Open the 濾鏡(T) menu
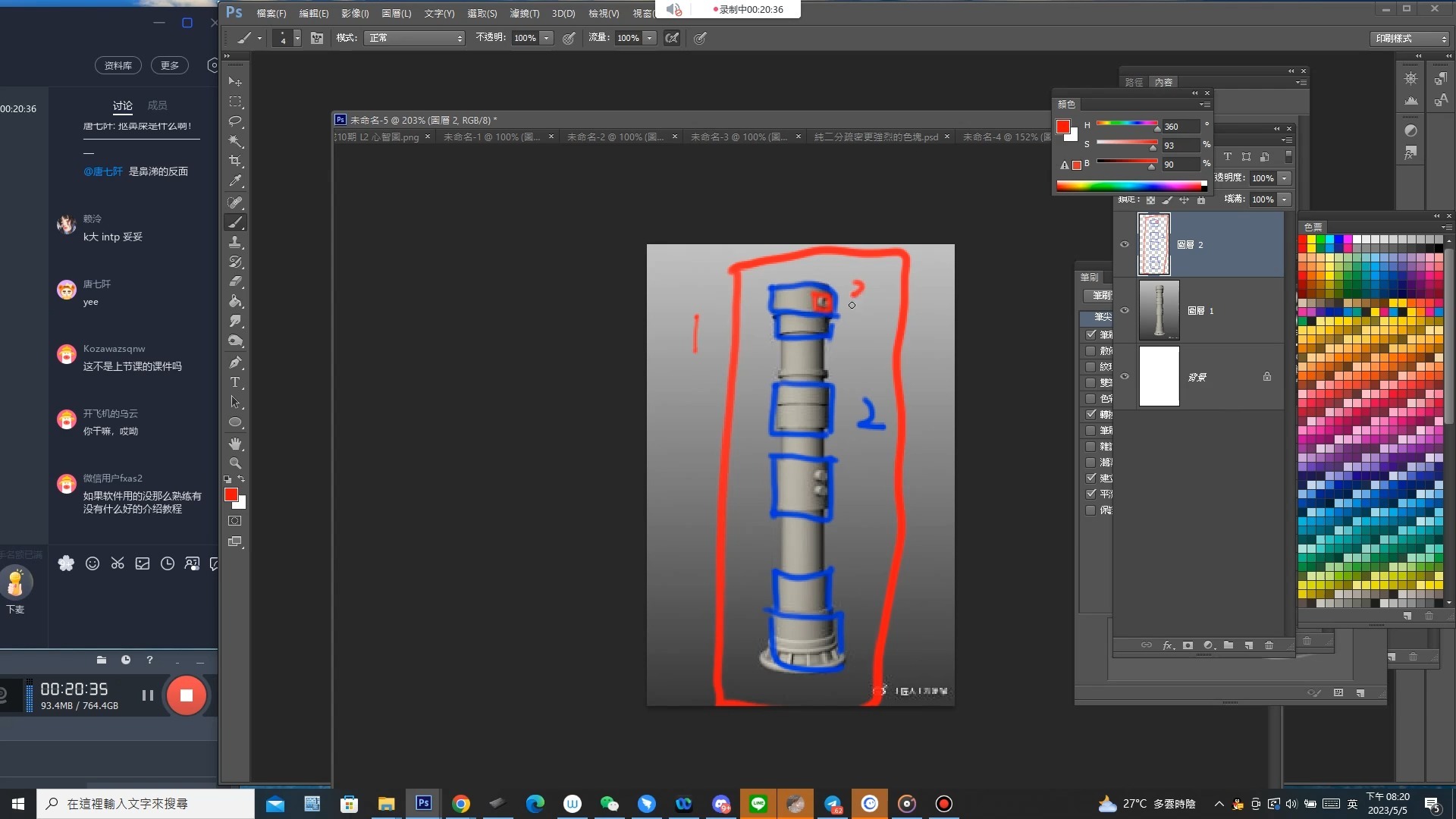The image size is (1456, 819). [x=524, y=13]
